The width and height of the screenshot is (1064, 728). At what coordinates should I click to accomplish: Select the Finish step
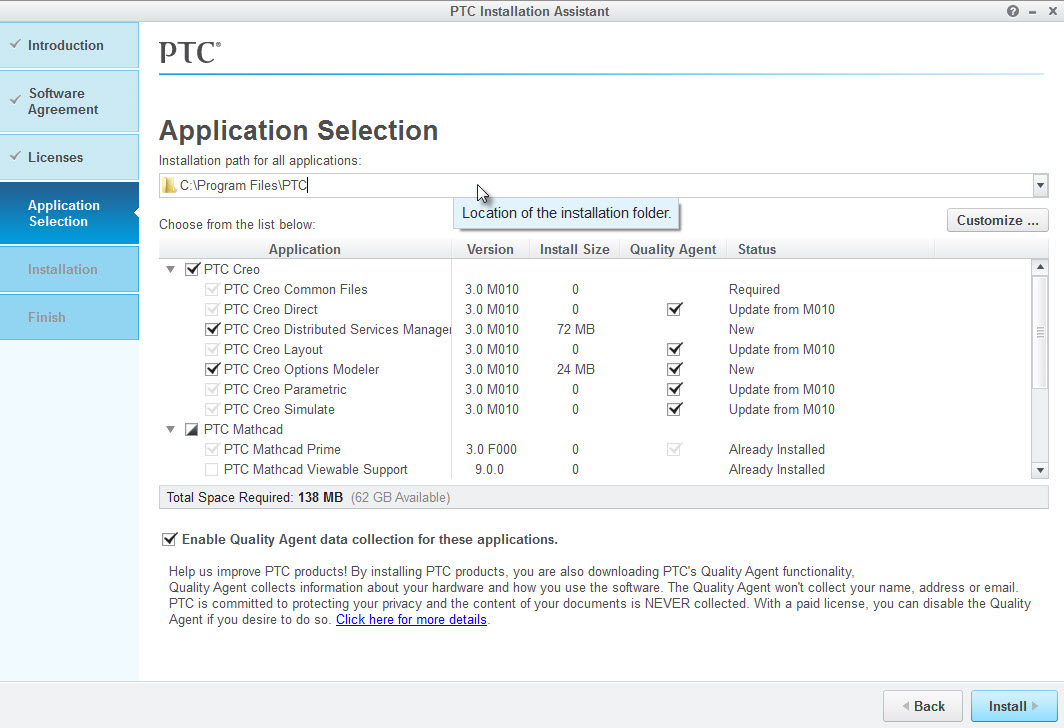point(69,317)
